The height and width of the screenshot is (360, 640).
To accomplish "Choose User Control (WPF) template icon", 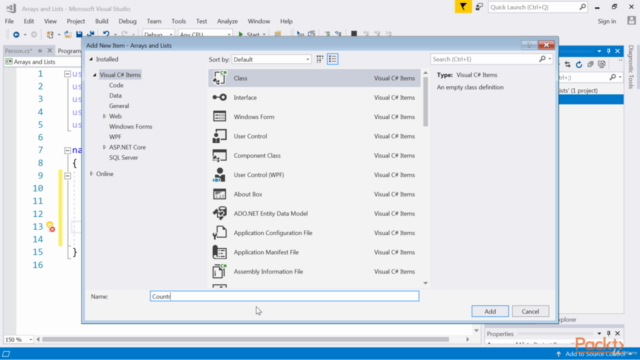I will click(x=220, y=175).
